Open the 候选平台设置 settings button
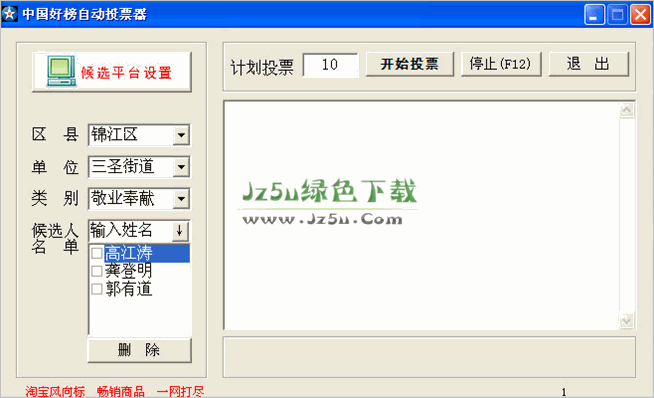Image resolution: width=654 pixels, height=398 pixels. coord(112,72)
